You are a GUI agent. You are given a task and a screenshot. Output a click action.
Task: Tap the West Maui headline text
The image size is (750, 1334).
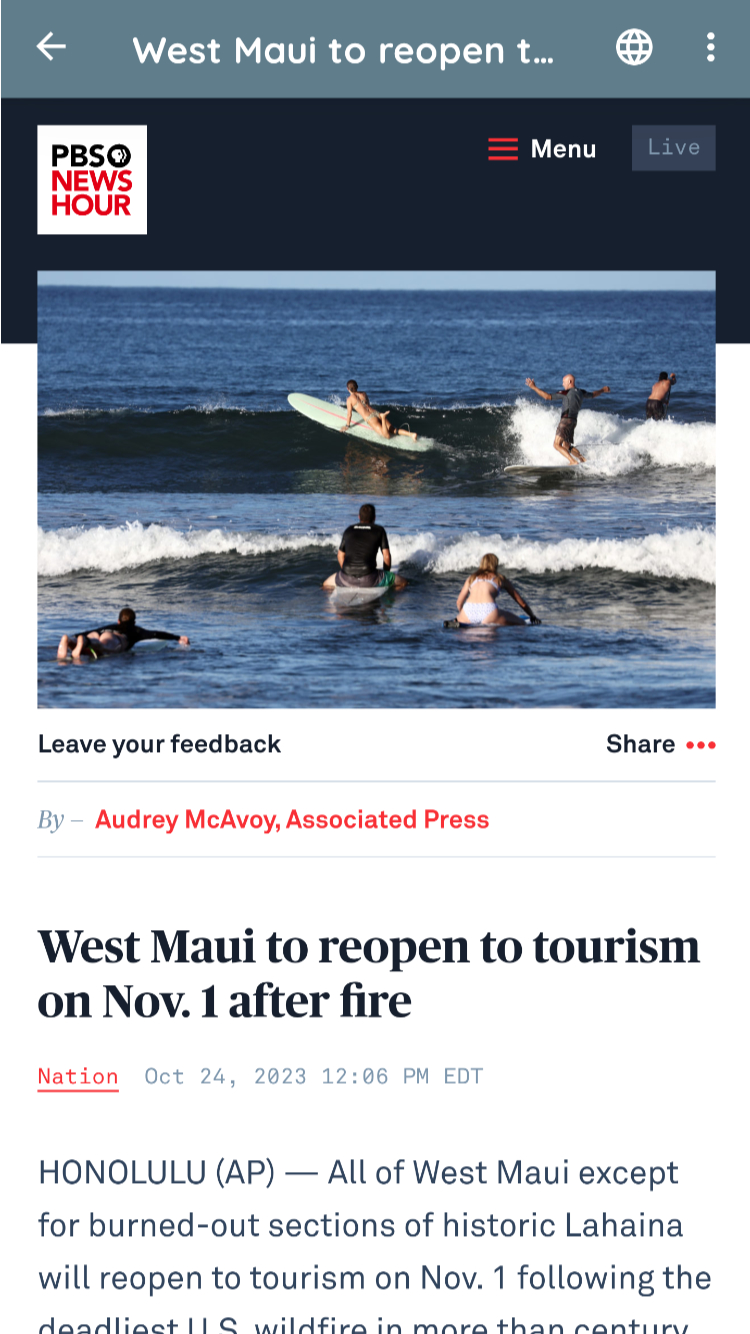point(369,973)
